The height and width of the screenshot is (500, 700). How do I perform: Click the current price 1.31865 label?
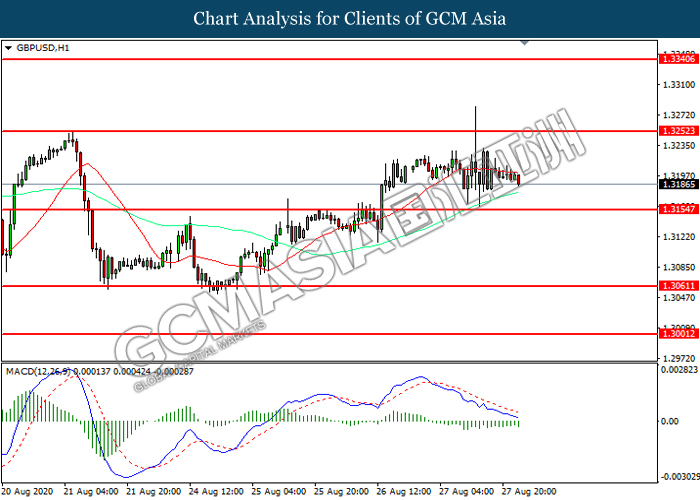[679, 184]
